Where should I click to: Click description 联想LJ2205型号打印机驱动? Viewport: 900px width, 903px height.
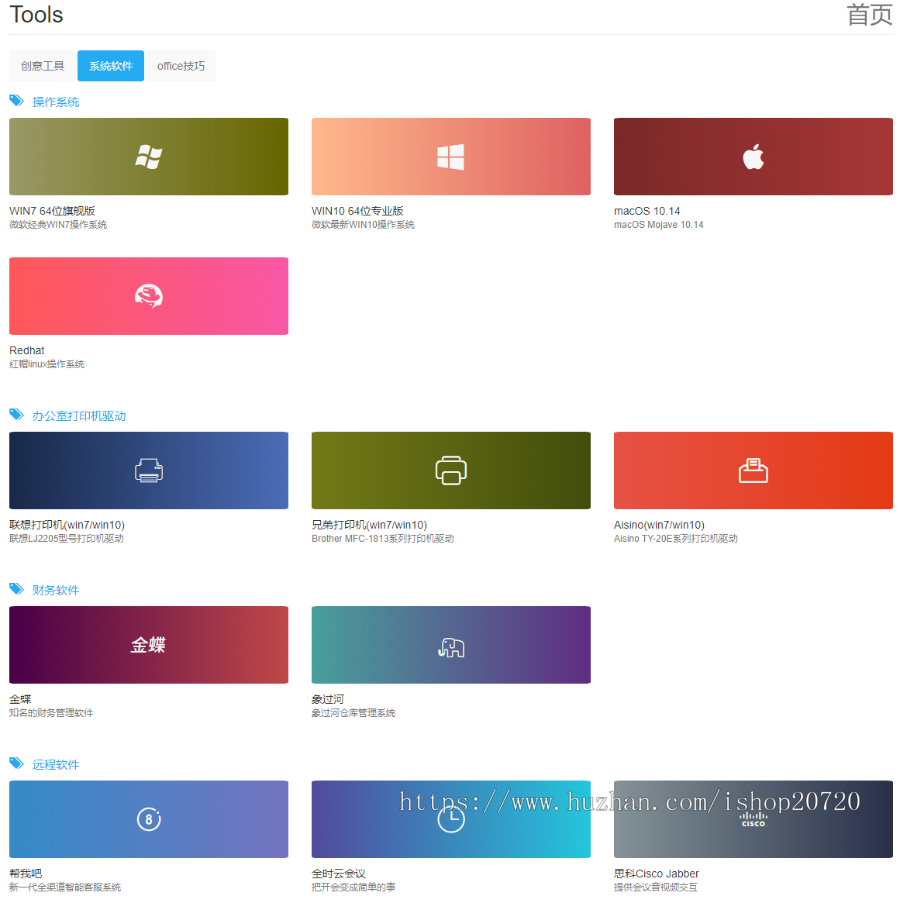point(66,538)
